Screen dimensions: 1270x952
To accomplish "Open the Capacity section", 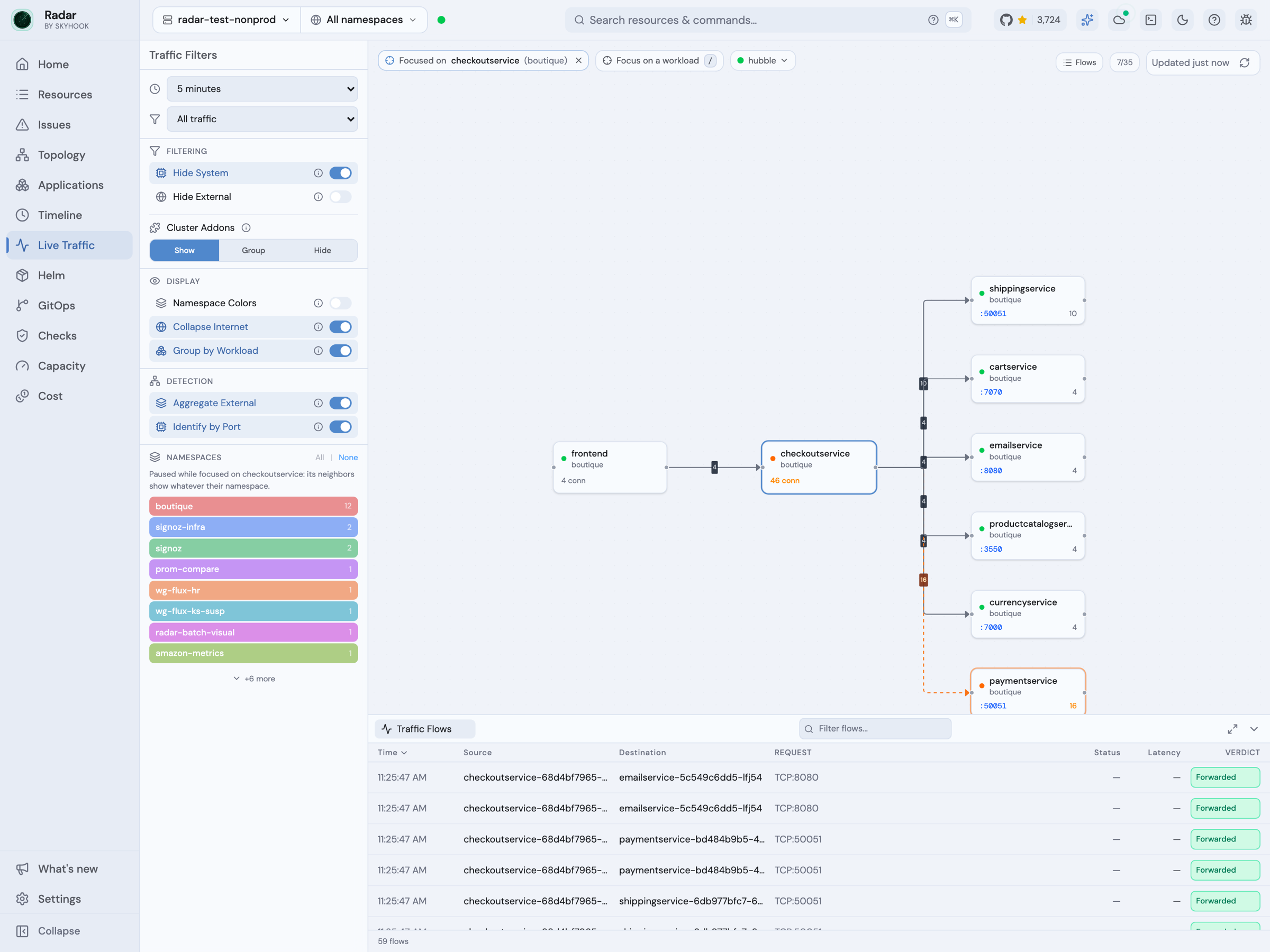I will (69, 365).
